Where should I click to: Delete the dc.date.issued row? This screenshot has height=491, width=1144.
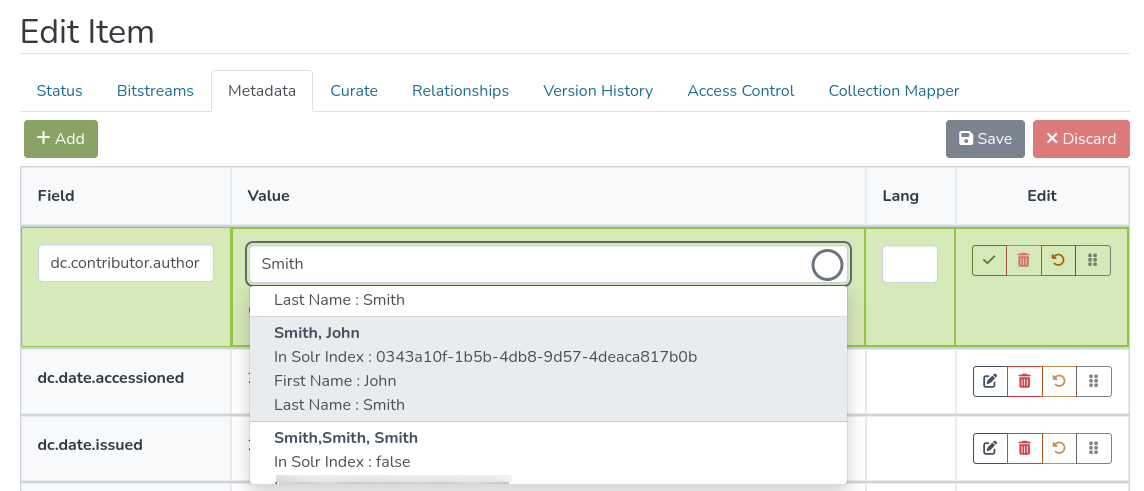1024,447
